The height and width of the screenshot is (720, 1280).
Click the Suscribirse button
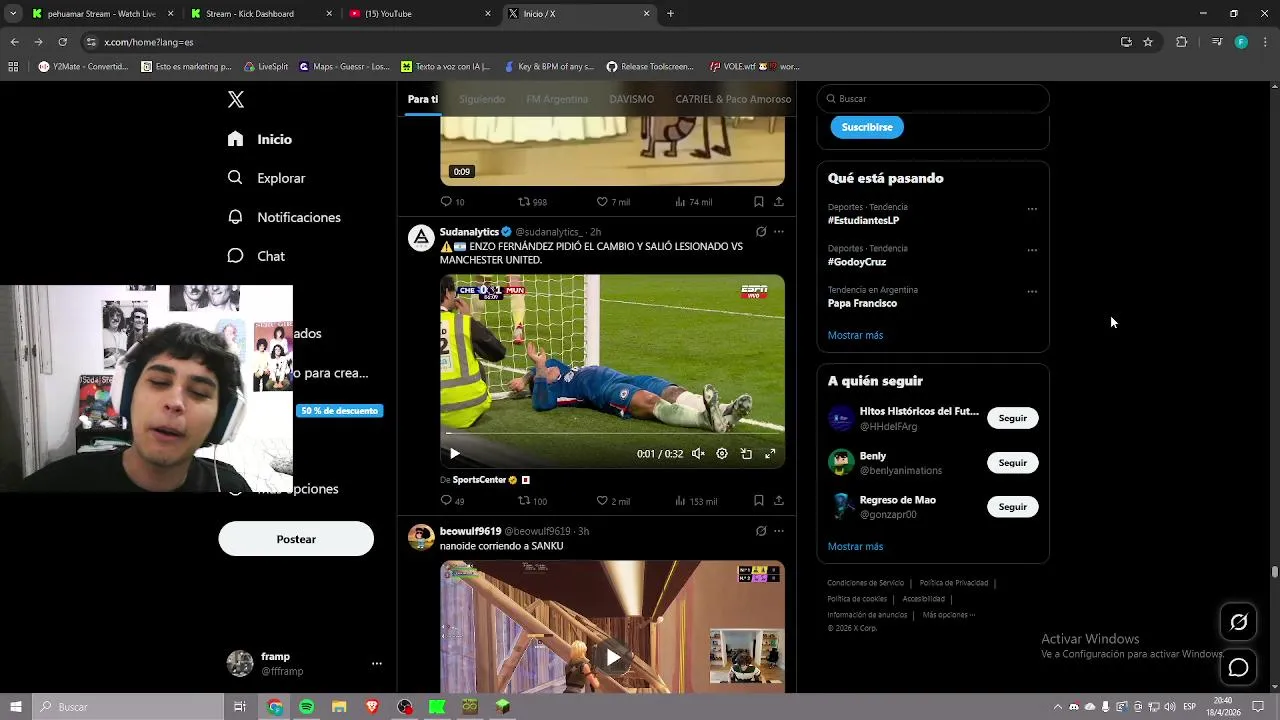pos(867,127)
